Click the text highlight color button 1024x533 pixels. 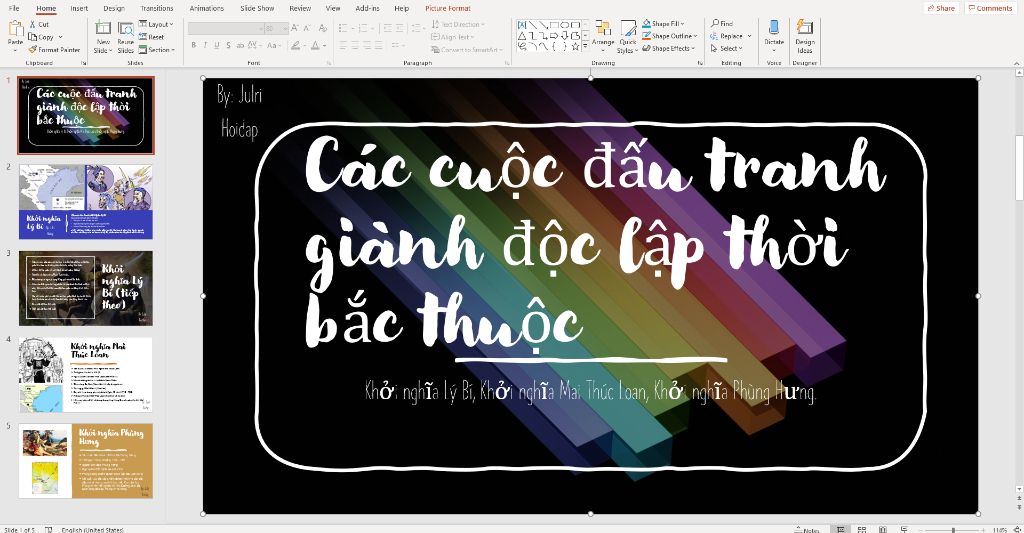click(x=296, y=46)
